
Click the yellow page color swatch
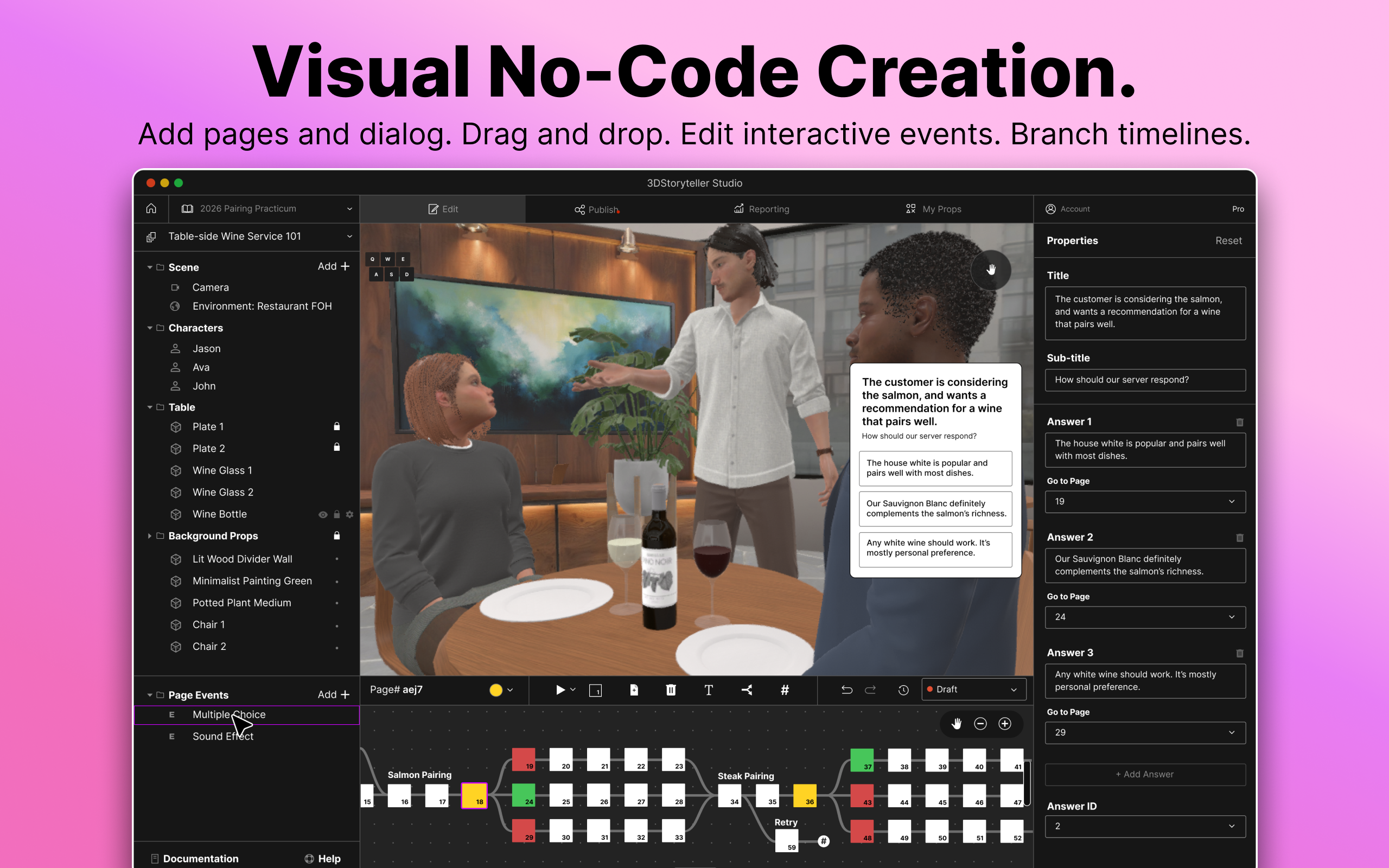[x=496, y=690]
